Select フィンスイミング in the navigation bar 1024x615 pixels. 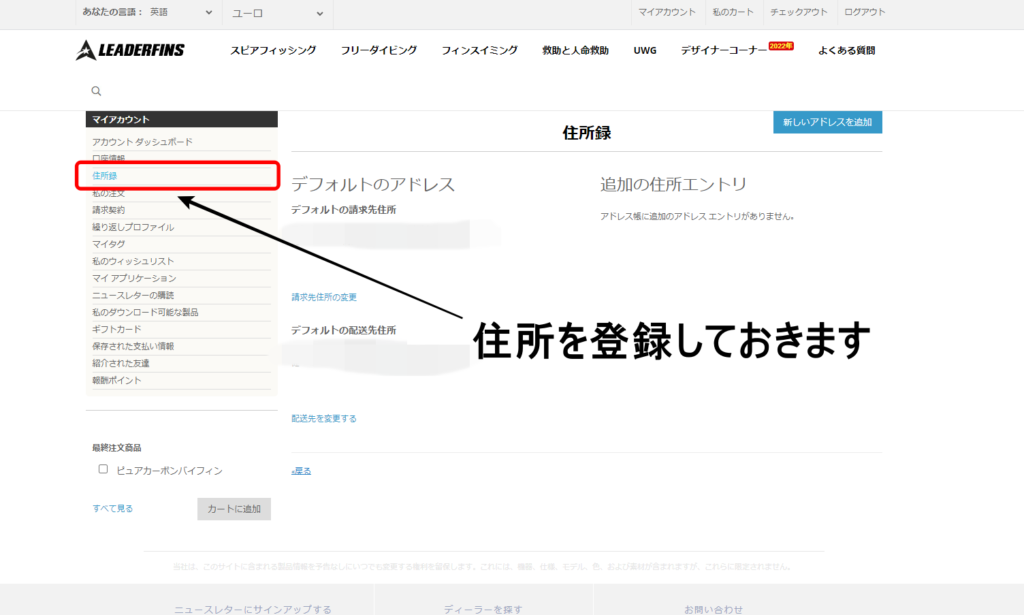pos(479,50)
